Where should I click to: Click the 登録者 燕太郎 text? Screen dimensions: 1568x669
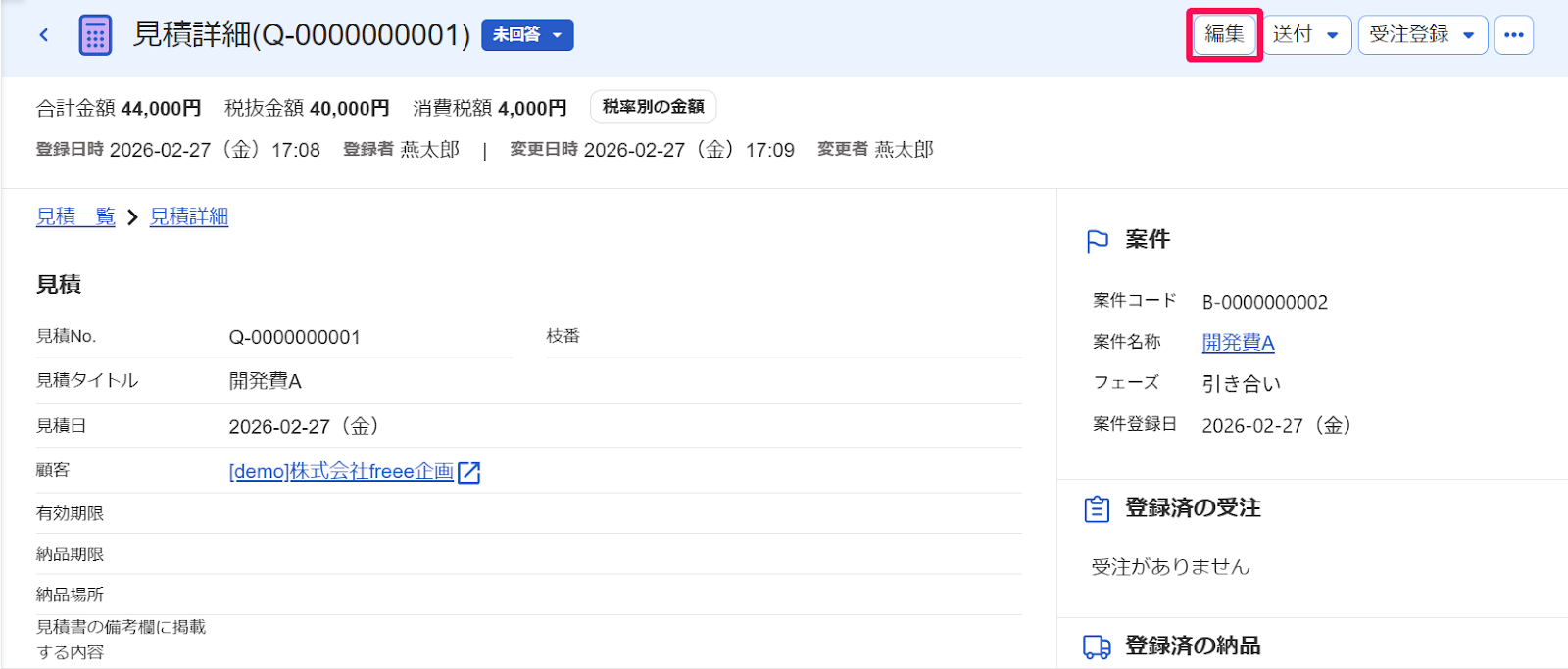tap(402, 150)
